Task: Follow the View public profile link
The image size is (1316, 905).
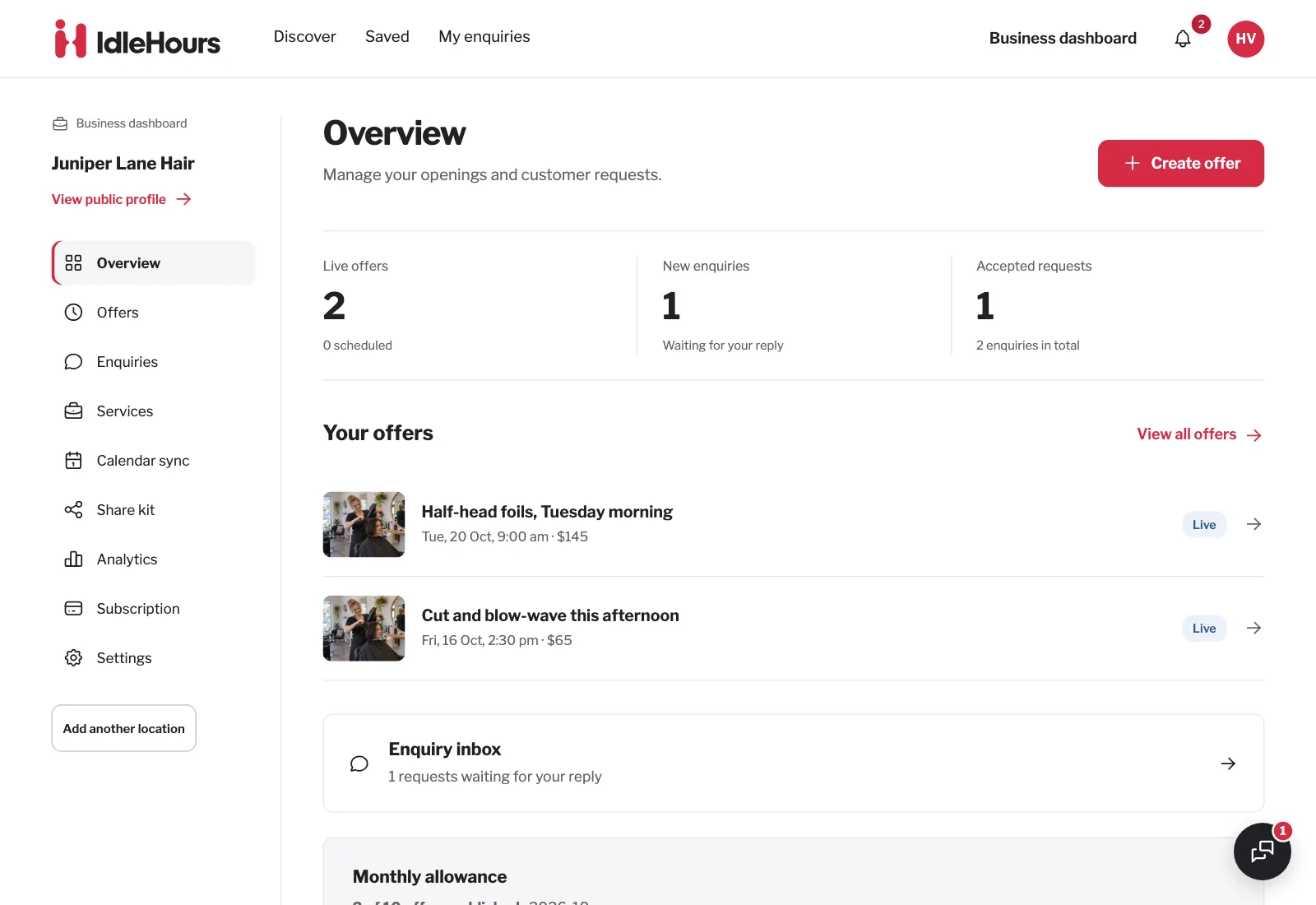Action: 122,199
